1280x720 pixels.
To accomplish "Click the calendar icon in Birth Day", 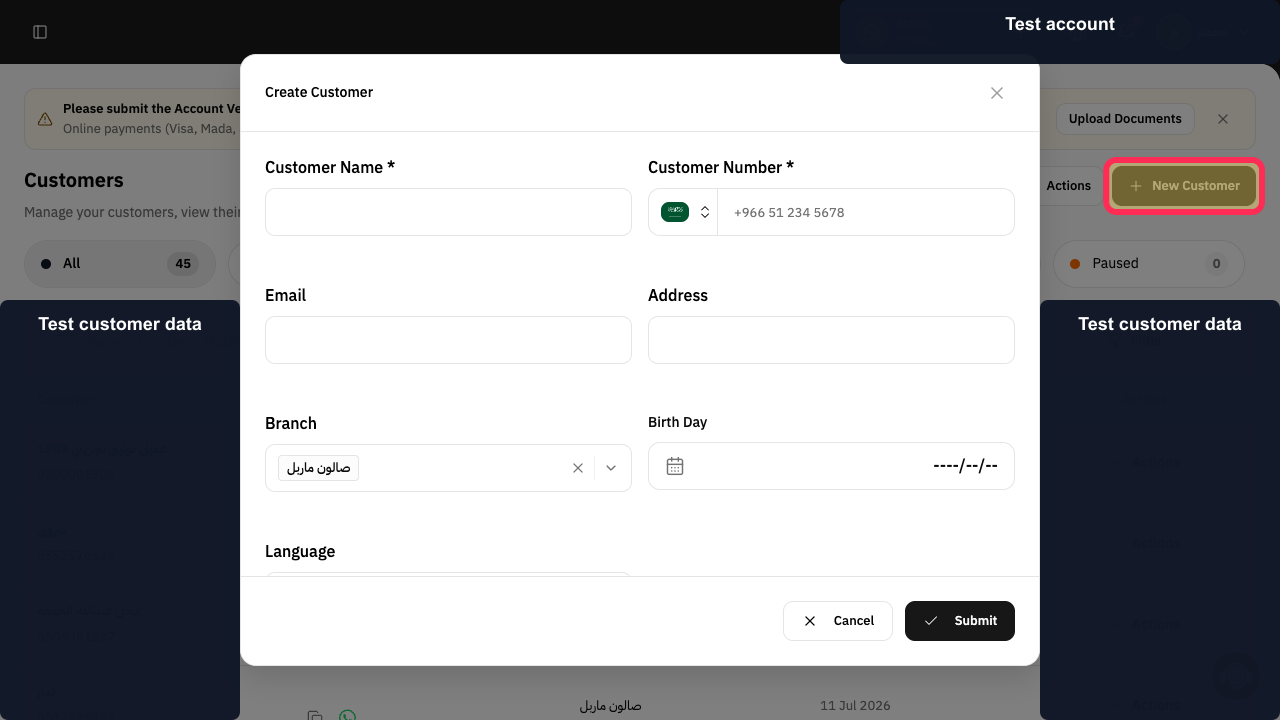I will [675, 466].
